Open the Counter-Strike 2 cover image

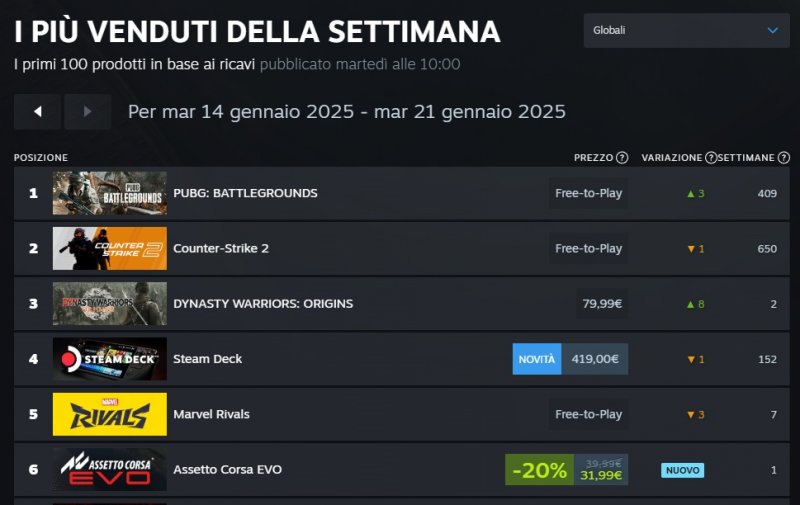point(110,248)
